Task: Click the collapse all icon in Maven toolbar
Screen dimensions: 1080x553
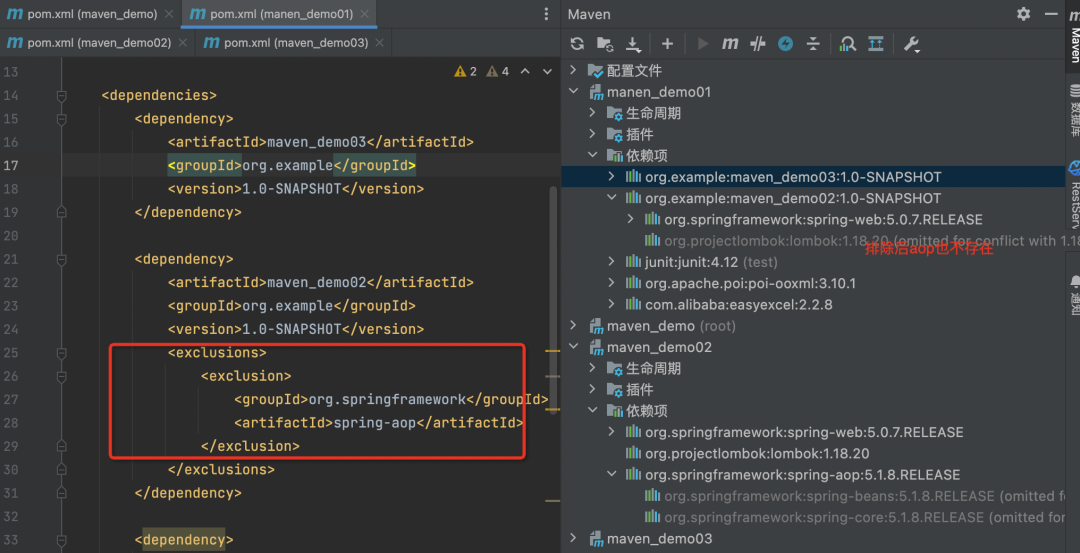Action: pyautogui.click(x=813, y=44)
